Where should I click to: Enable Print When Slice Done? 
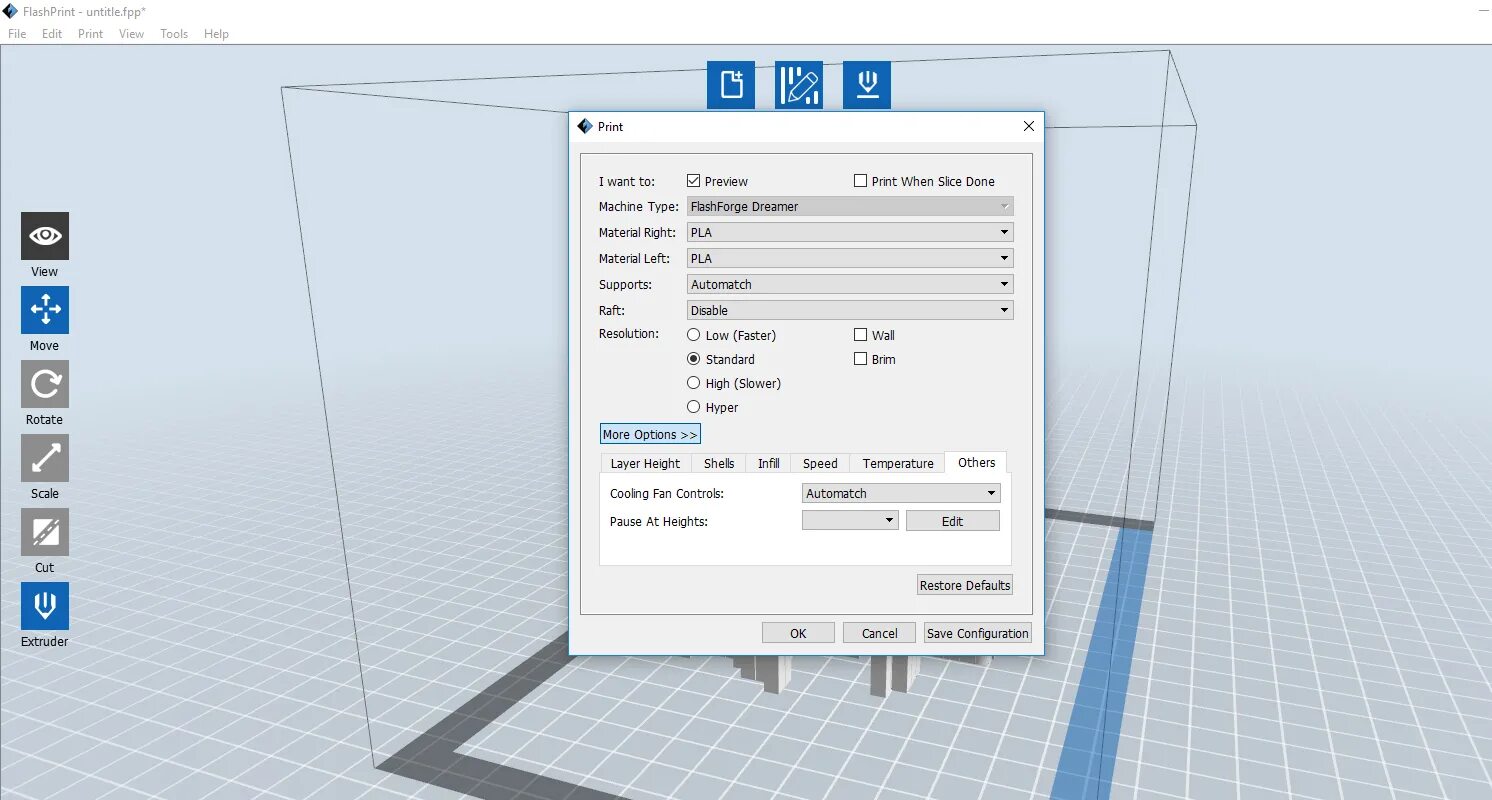pos(860,181)
